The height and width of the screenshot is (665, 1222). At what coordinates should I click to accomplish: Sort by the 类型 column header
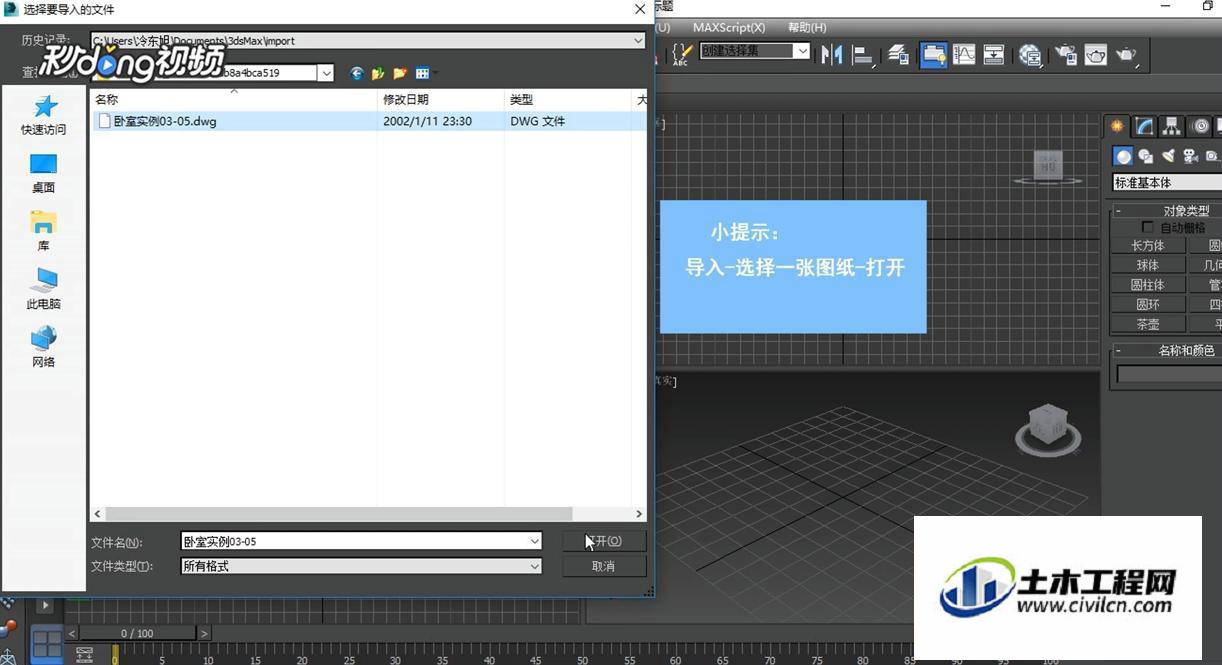pyautogui.click(x=569, y=99)
